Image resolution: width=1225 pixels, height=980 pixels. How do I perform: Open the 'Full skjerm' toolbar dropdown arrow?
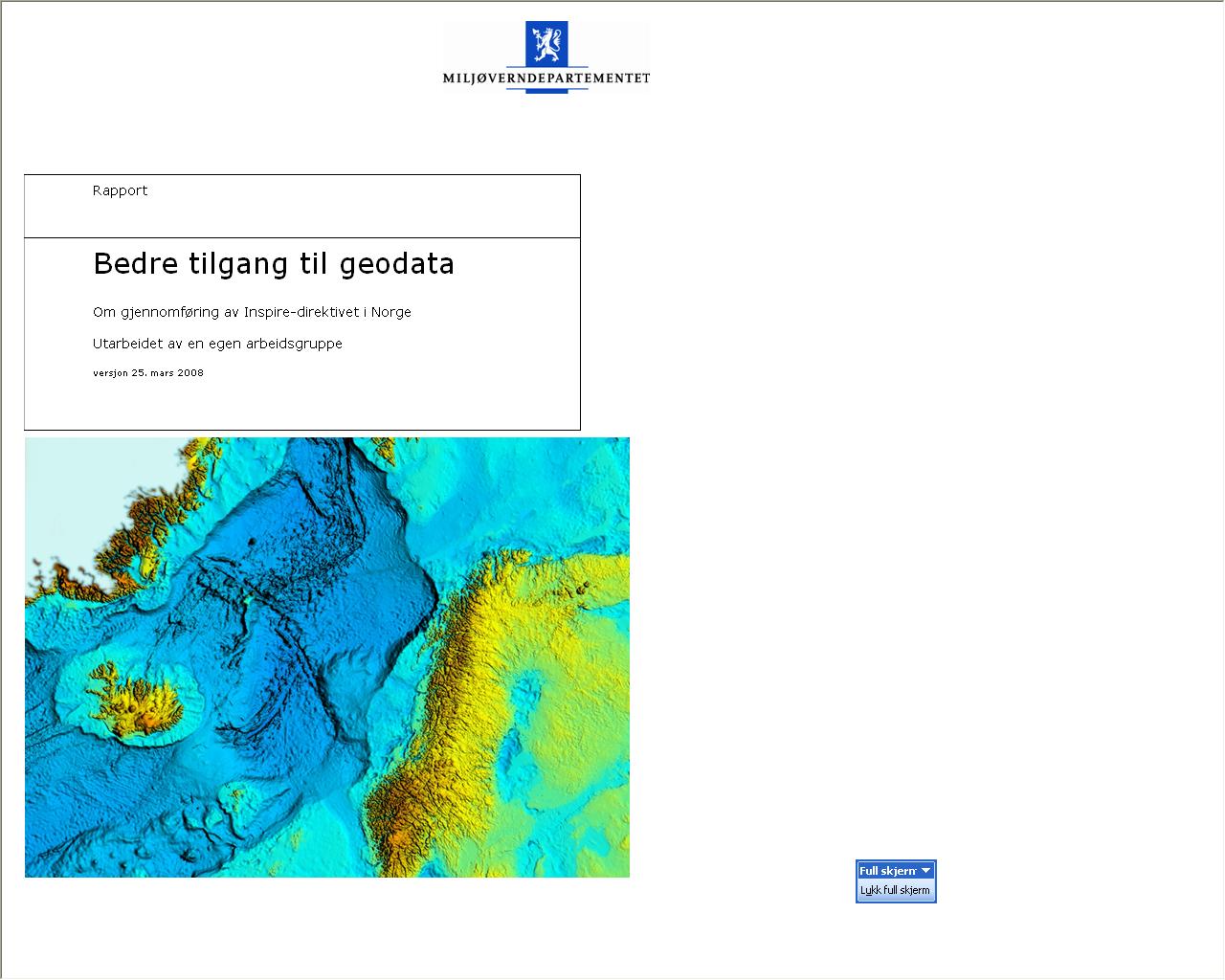click(925, 871)
